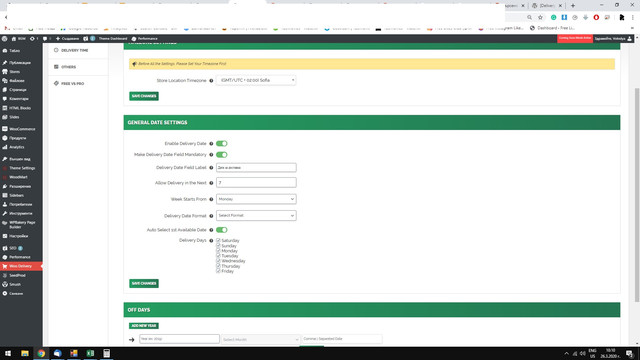Open new browser tab with plus
The height and width of the screenshot is (360, 640).
(573, 6)
